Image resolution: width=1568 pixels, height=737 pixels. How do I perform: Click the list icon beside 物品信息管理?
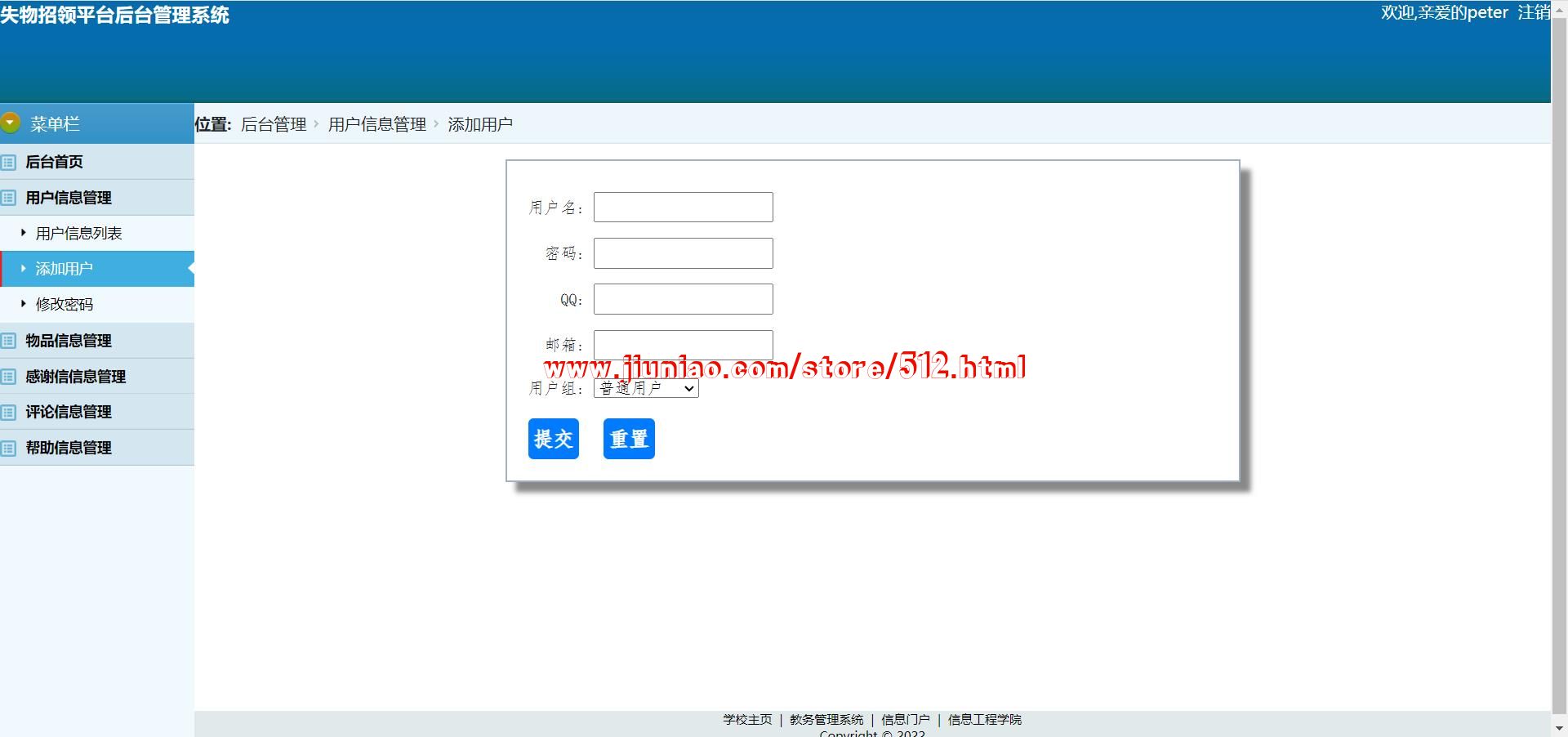[x=8, y=341]
